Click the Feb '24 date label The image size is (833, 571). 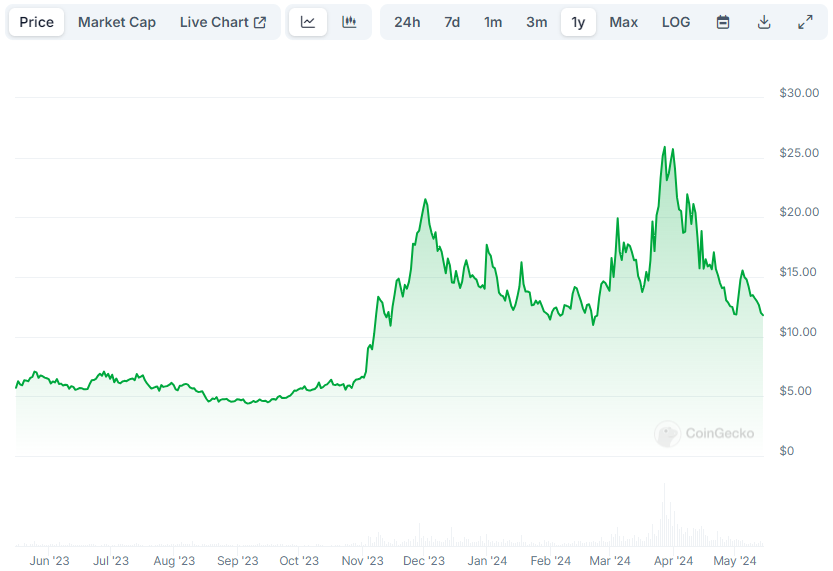[x=550, y=561]
